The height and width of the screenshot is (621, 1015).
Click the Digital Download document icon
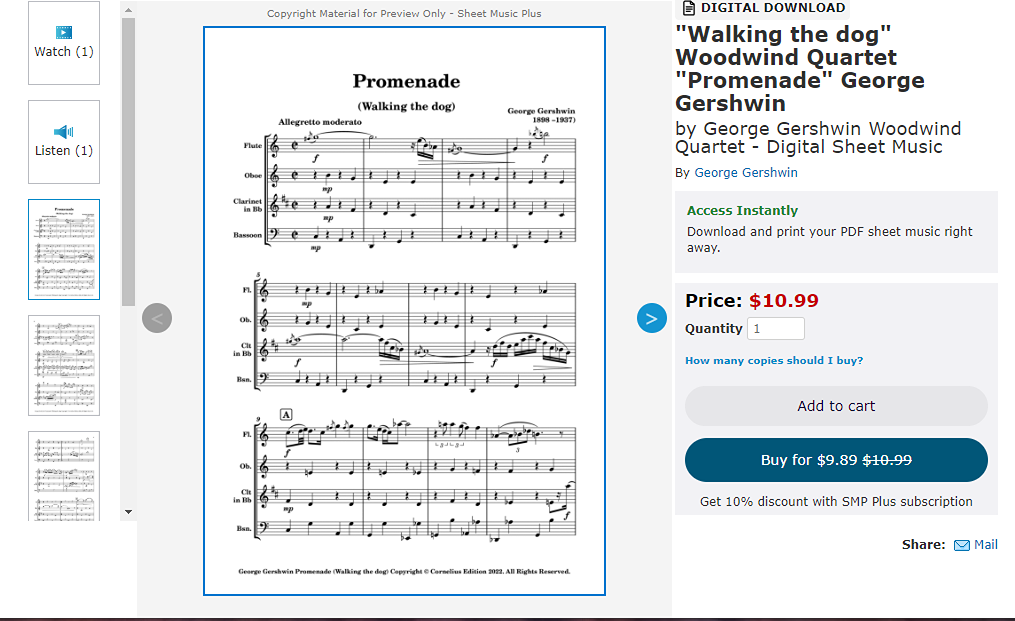(689, 8)
